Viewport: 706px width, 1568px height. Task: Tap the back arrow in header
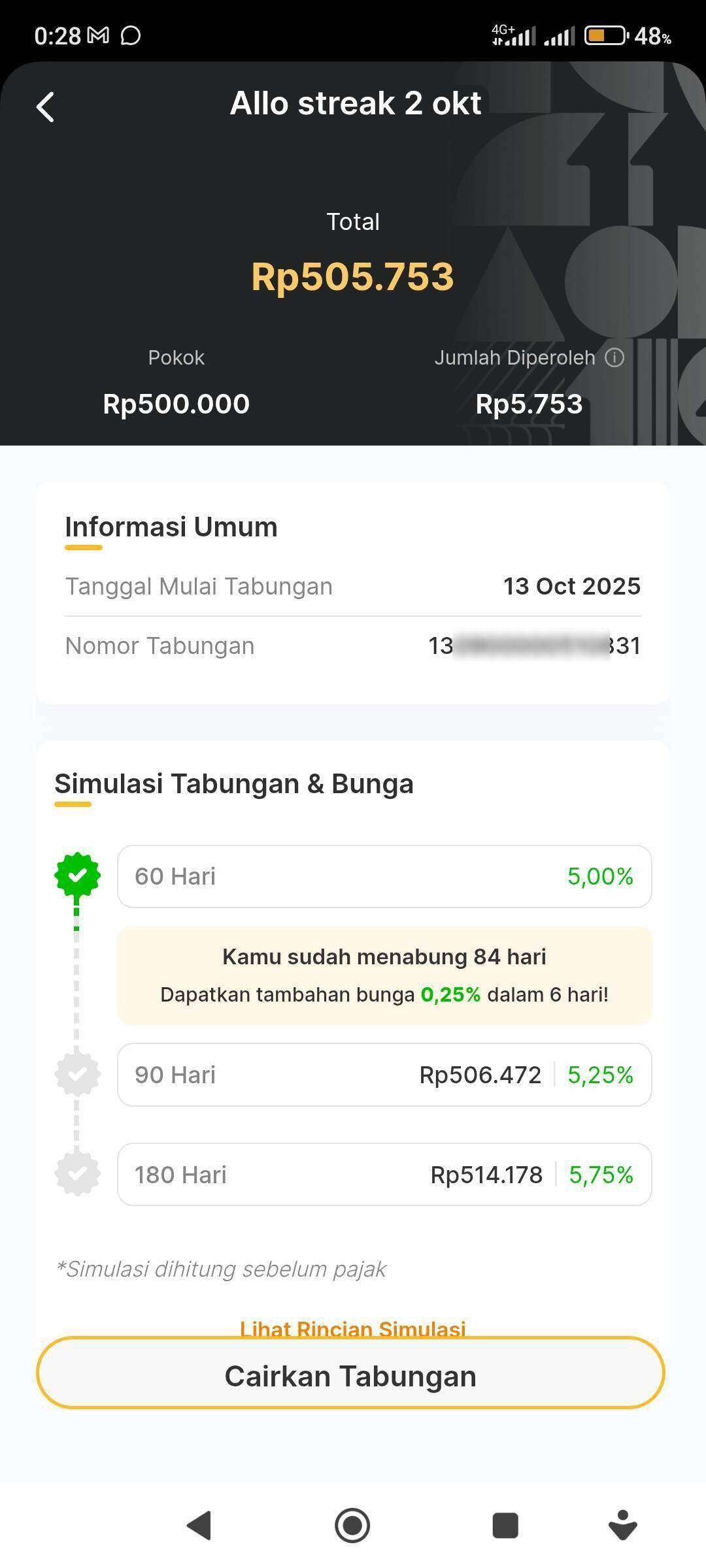[x=45, y=107]
